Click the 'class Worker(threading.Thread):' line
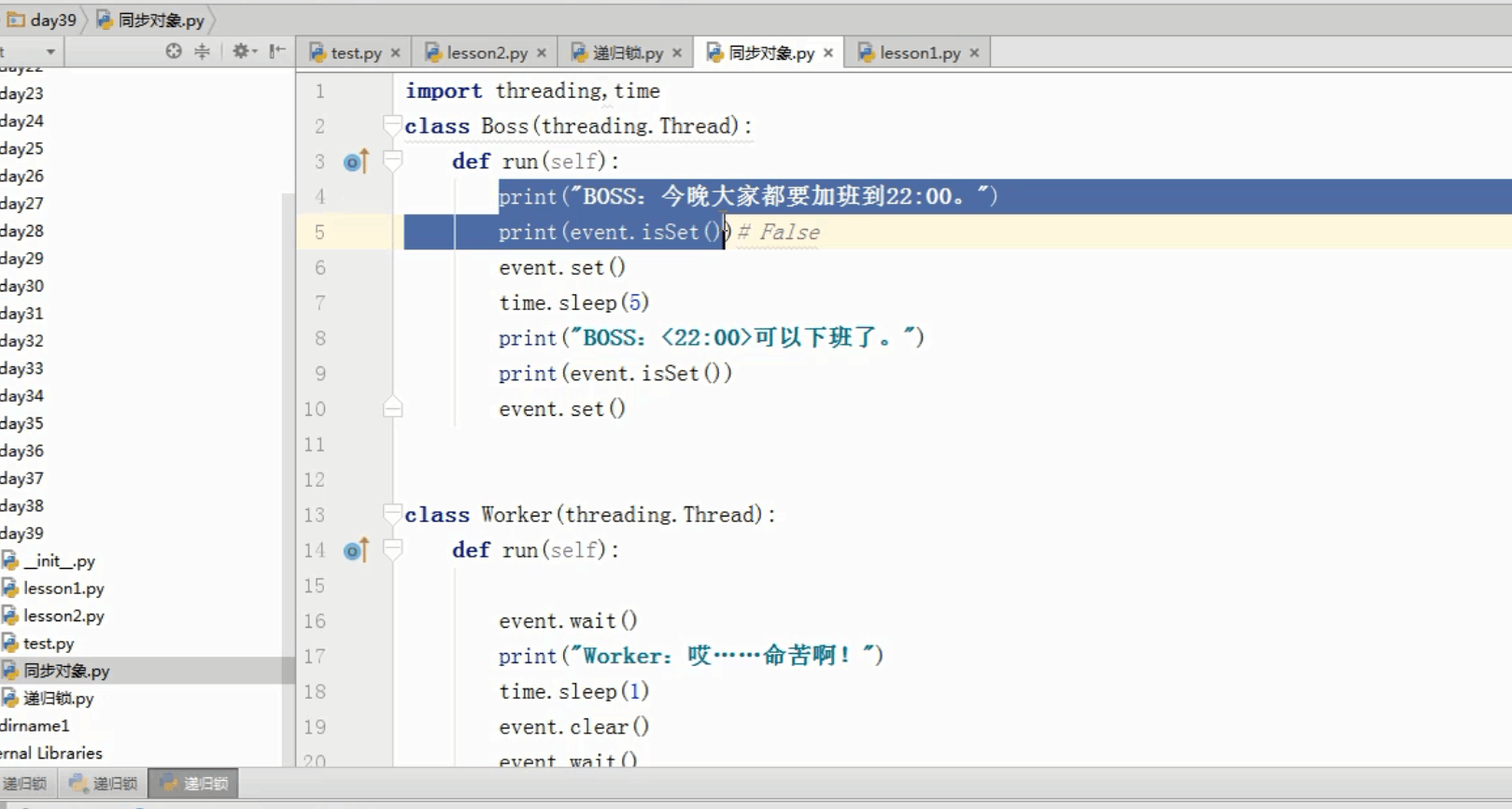This screenshot has height=809, width=1512. pos(590,515)
